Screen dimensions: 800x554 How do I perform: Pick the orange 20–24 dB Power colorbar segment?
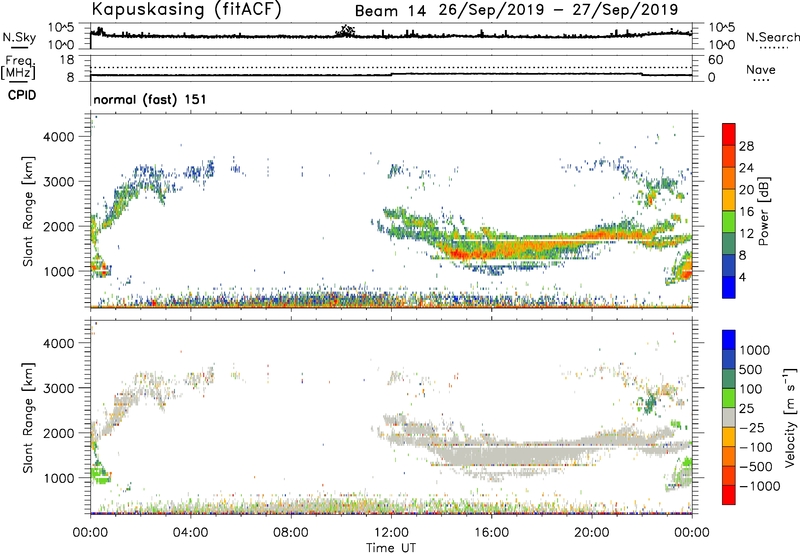(729, 178)
